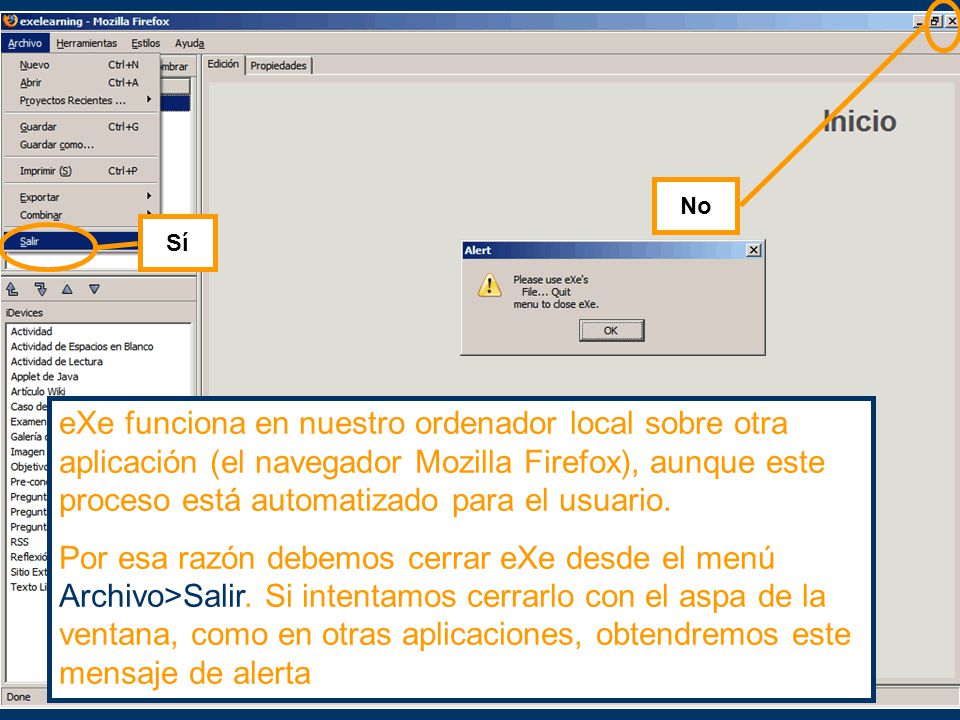
Task: Restore down the Firefox window
Action: [935, 21]
